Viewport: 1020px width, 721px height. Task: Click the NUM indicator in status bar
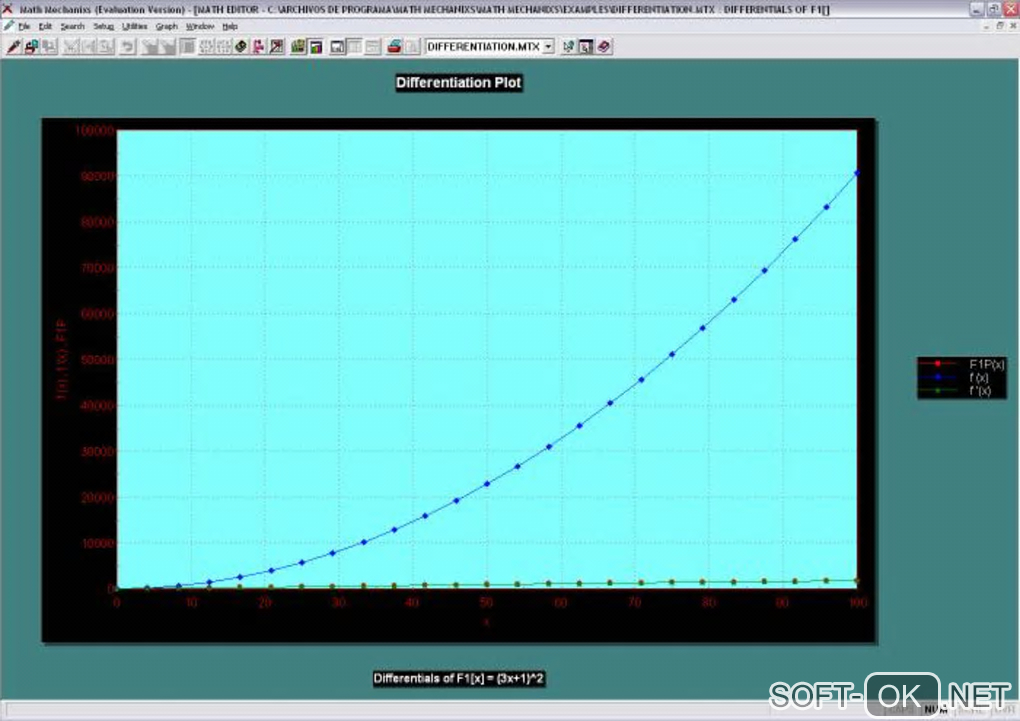tap(935, 709)
